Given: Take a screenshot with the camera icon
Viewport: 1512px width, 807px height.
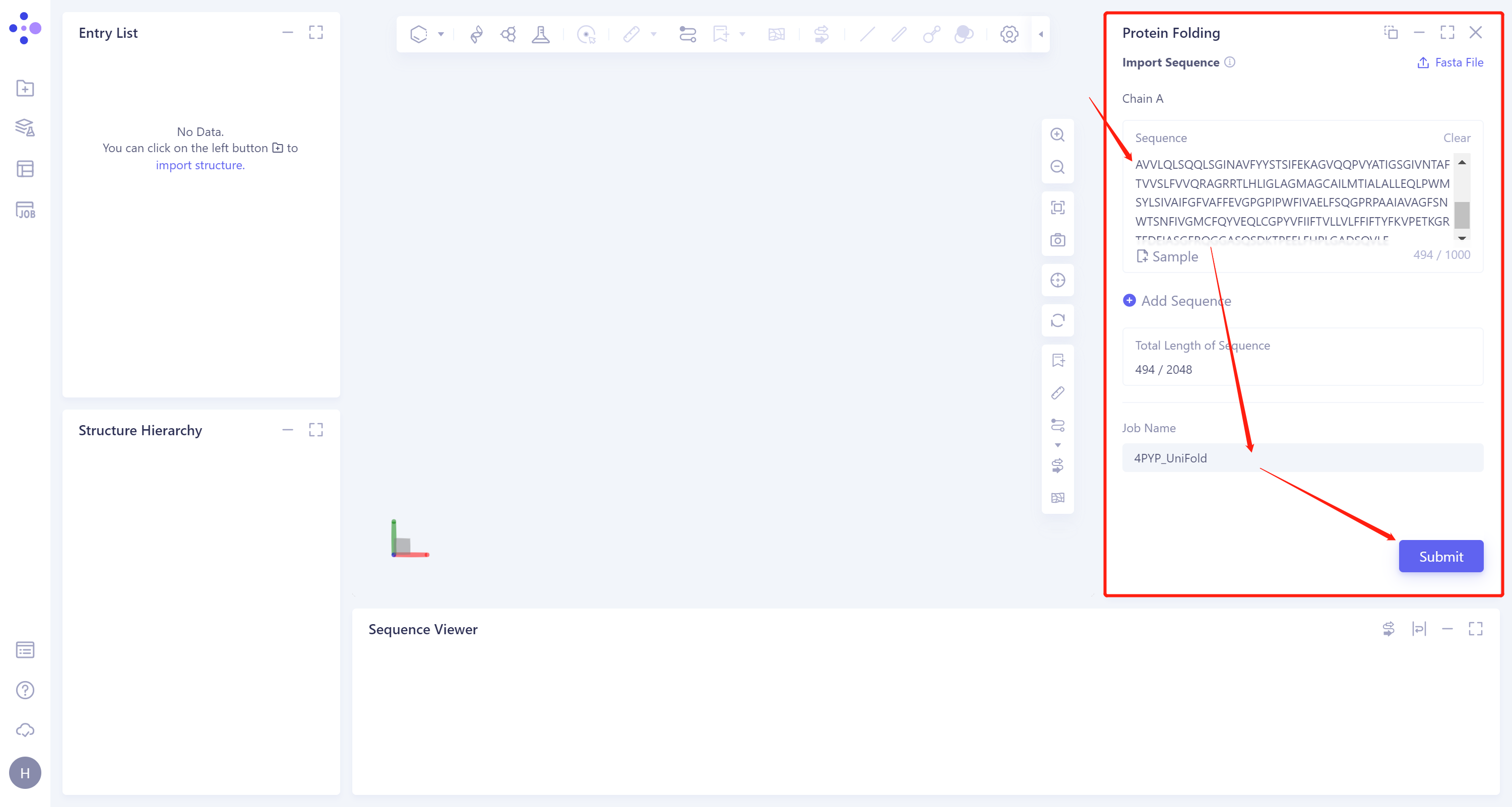Looking at the screenshot, I should pyautogui.click(x=1058, y=240).
